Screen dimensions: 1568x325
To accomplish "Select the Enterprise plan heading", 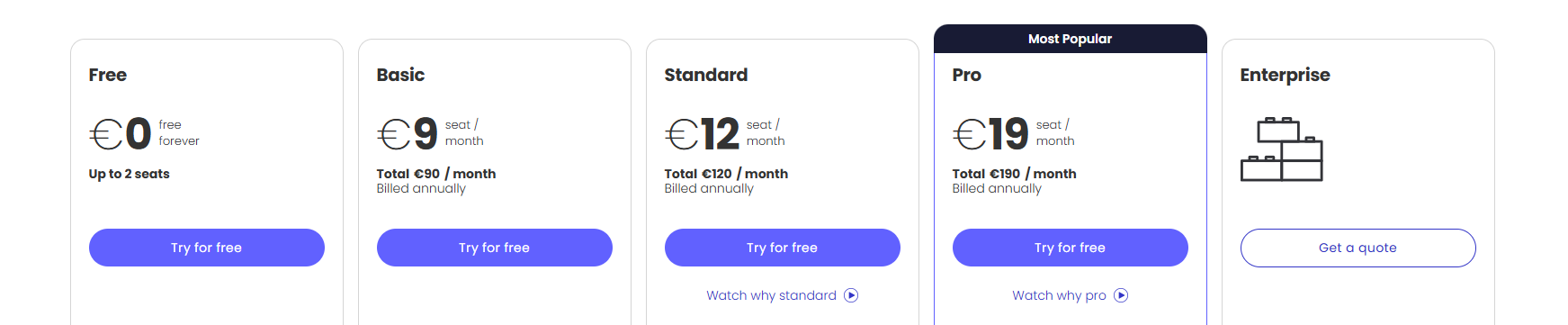I will pos(1285,76).
